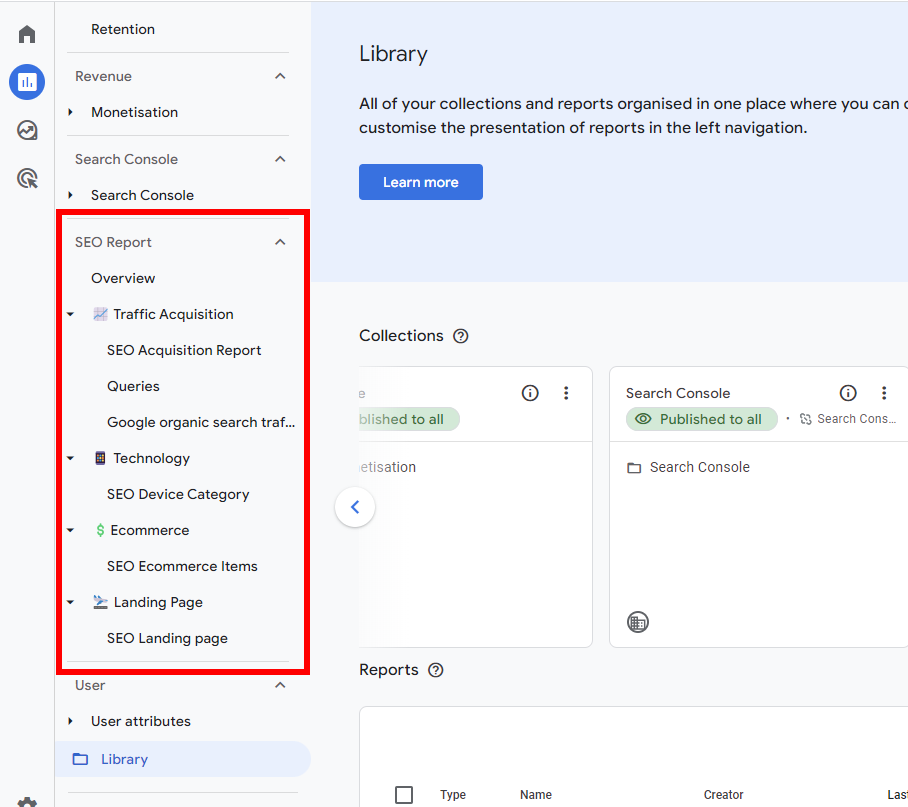Image resolution: width=908 pixels, height=807 pixels.
Task: Open the Home icon in left rail
Action: pyautogui.click(x=27, y=34)
